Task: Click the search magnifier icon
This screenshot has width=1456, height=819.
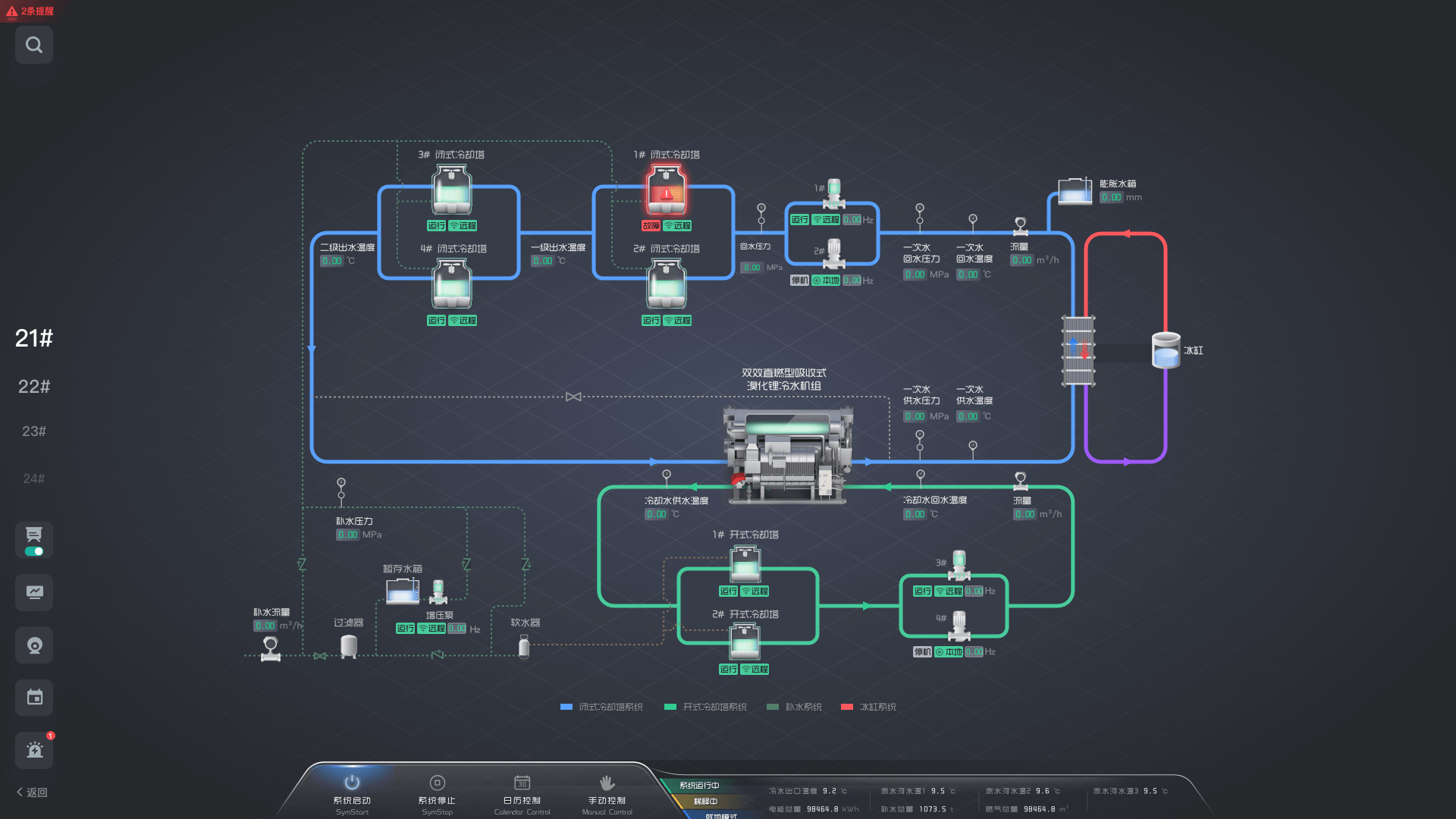Action: [34, 45]
